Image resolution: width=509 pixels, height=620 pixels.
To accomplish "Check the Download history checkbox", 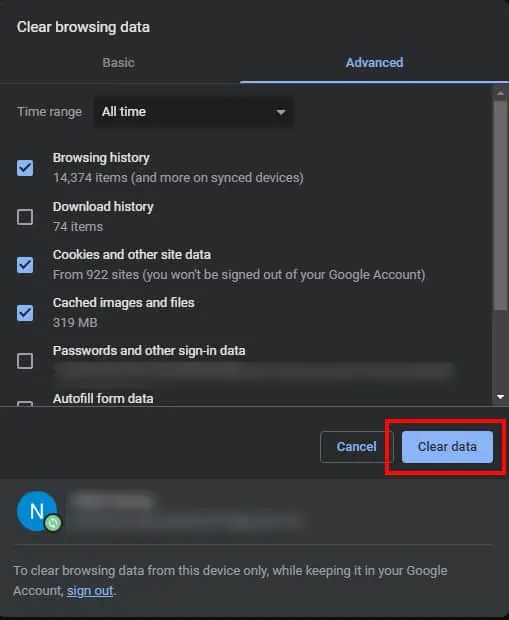I will tap(25, 217).
